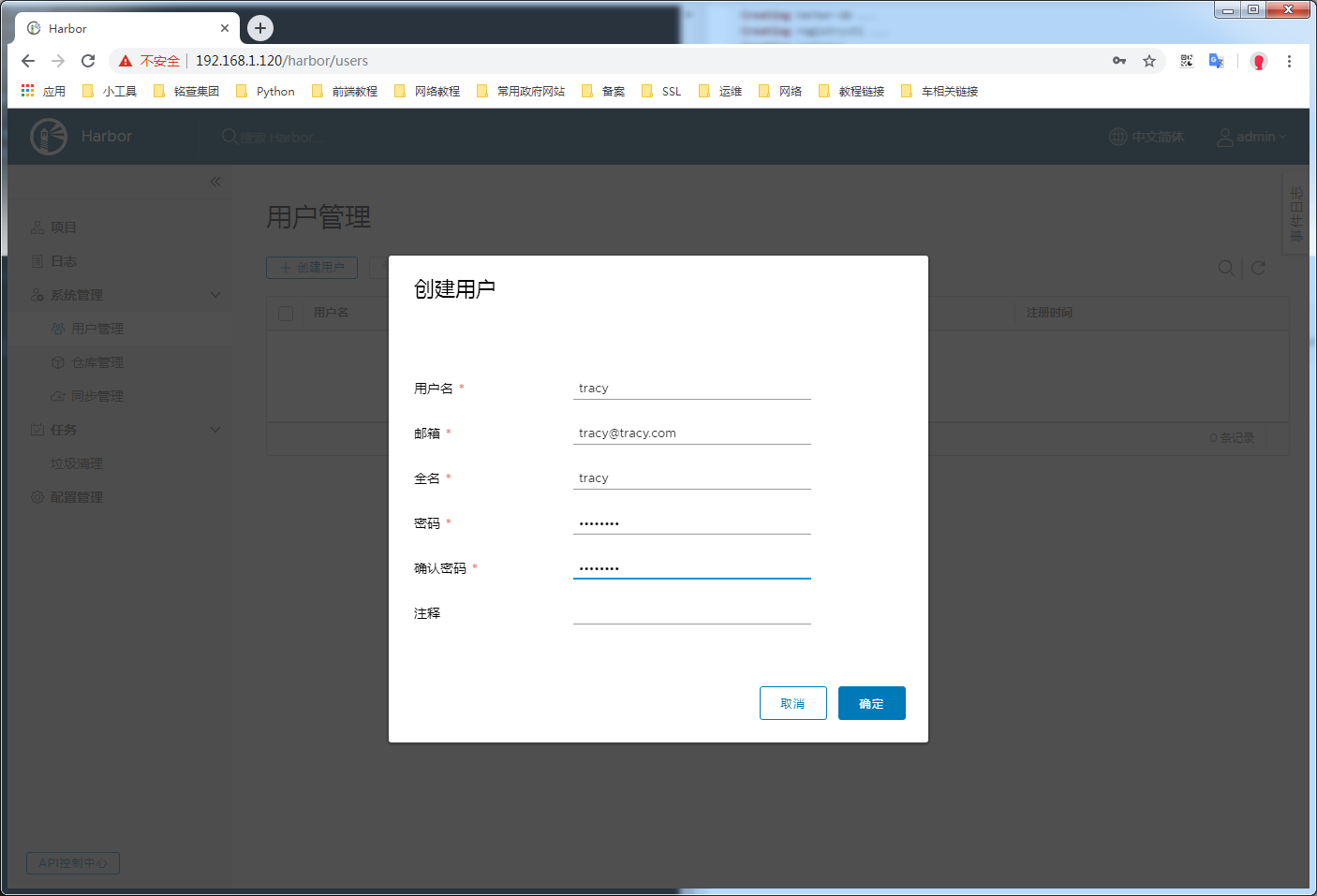The image size is (1317, 896).
Task: Focus the 邮箱 email input field
Action: [691, 433]
